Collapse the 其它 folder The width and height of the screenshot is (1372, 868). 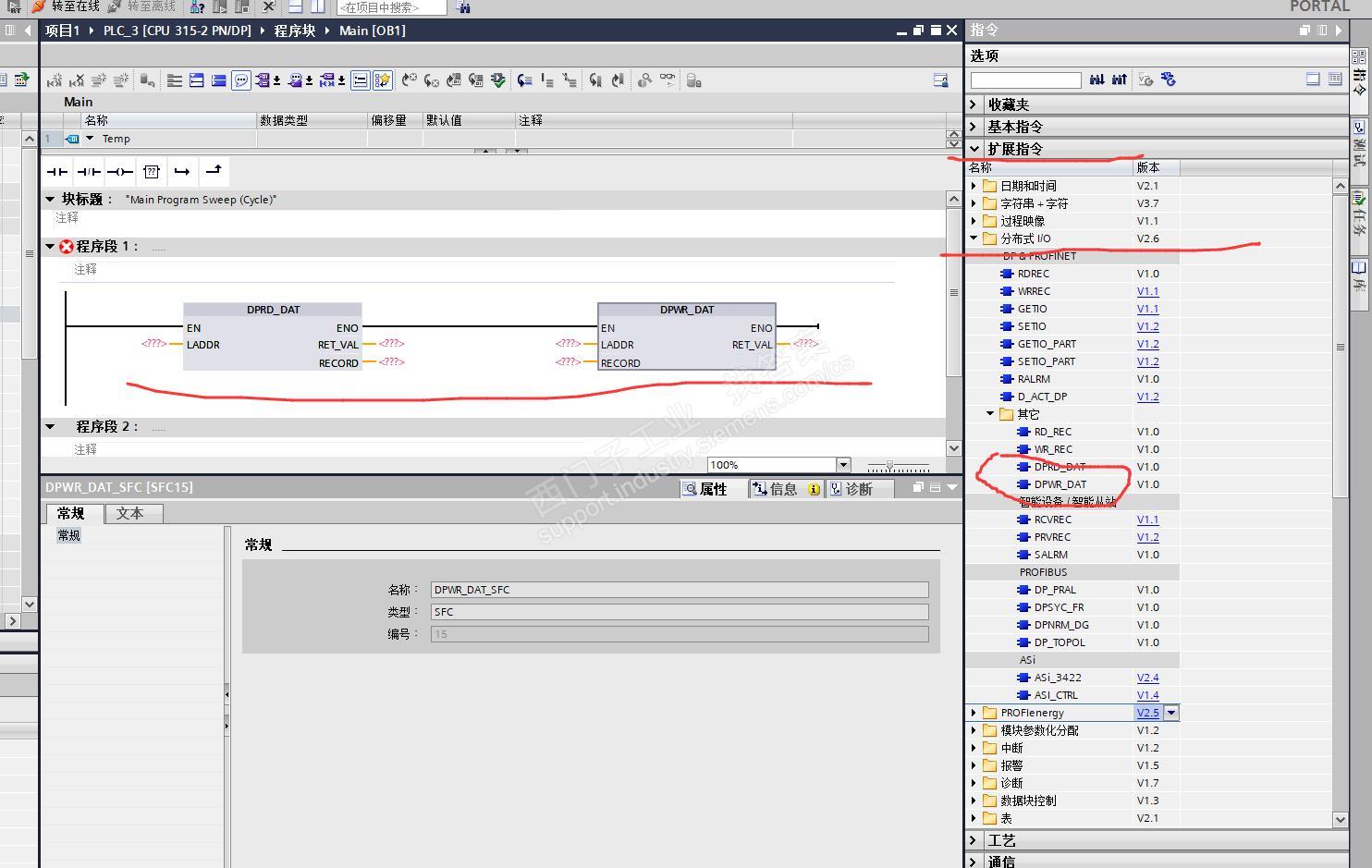click(x=990, y=414)
